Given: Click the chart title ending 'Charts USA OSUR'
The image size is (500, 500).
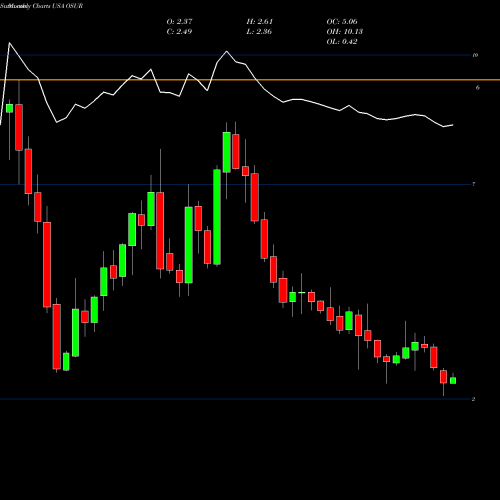Looking at the screenshot, I should (42, 6).
